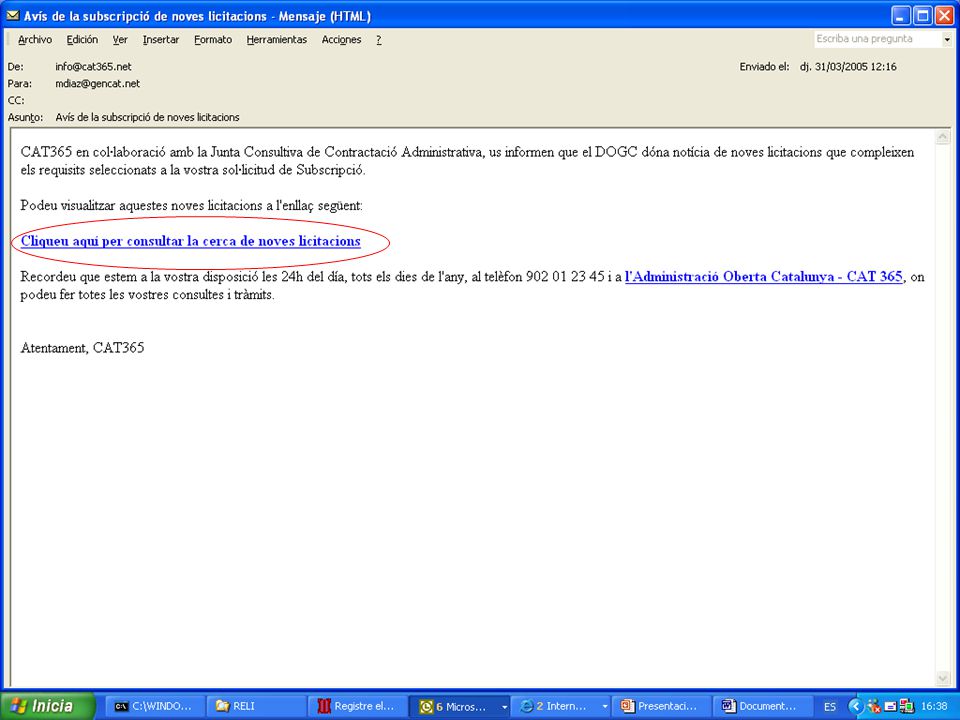Open the Acciones menu
This screenshot has height=720, width=960.
(341, 40)
